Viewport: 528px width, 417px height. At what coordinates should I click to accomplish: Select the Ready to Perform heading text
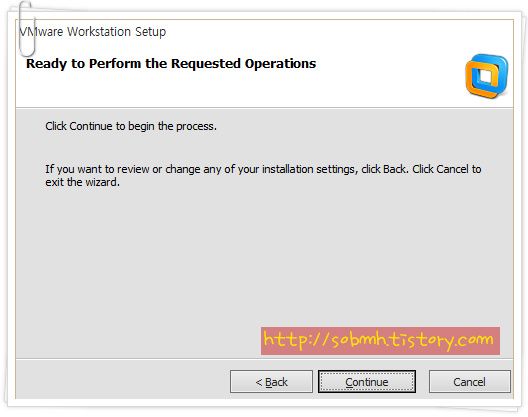tap(171, 64)
